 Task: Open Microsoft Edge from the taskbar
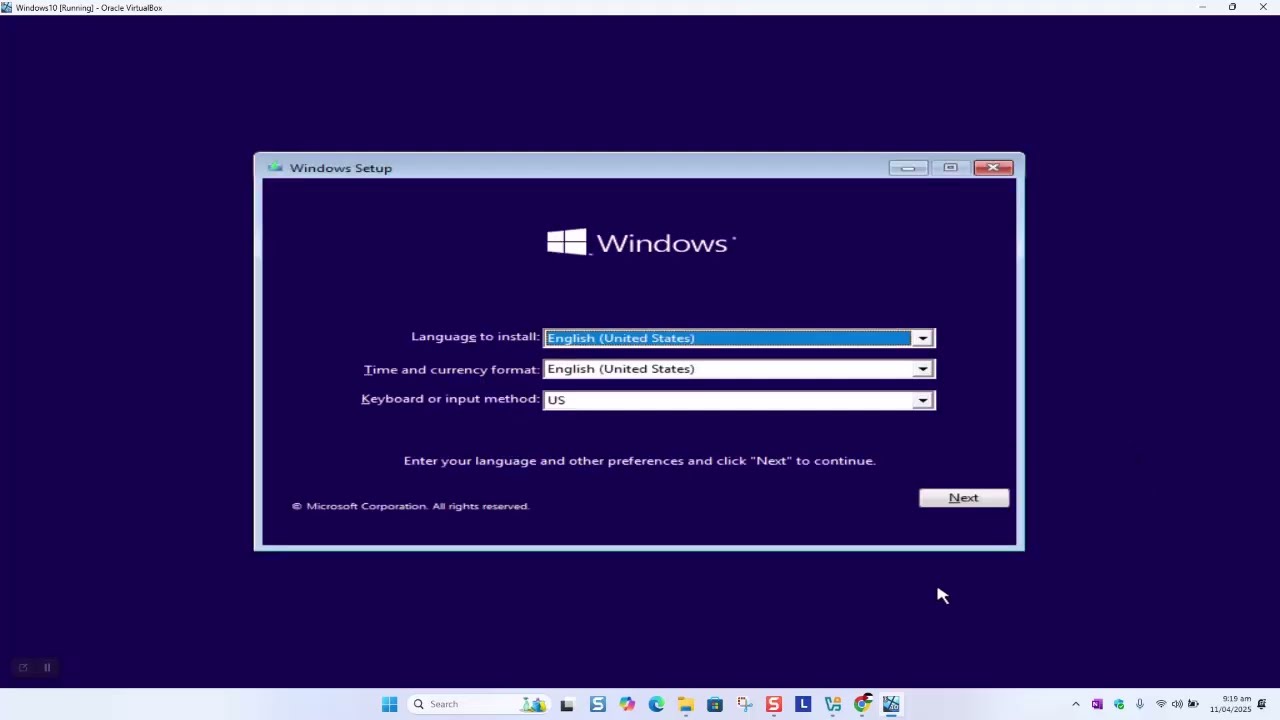click(x=656, y=704)
